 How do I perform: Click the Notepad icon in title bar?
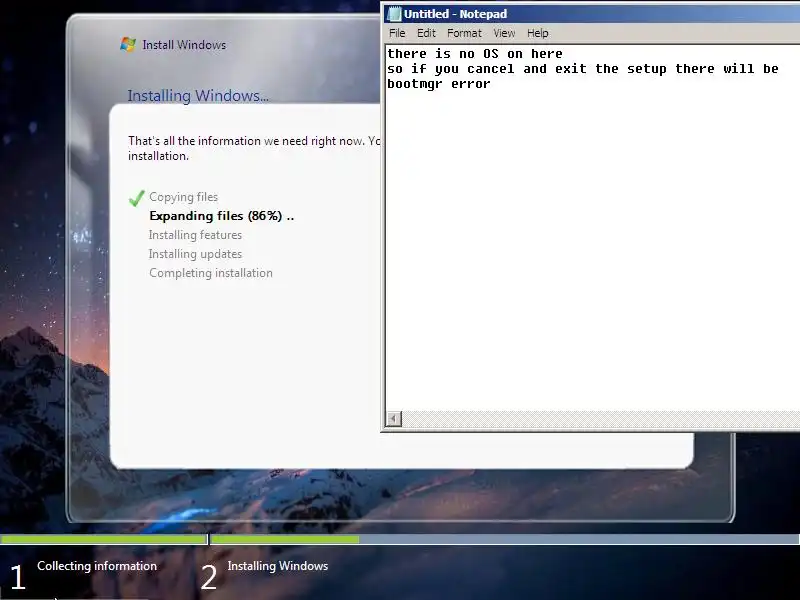click(x=394, y=14)
